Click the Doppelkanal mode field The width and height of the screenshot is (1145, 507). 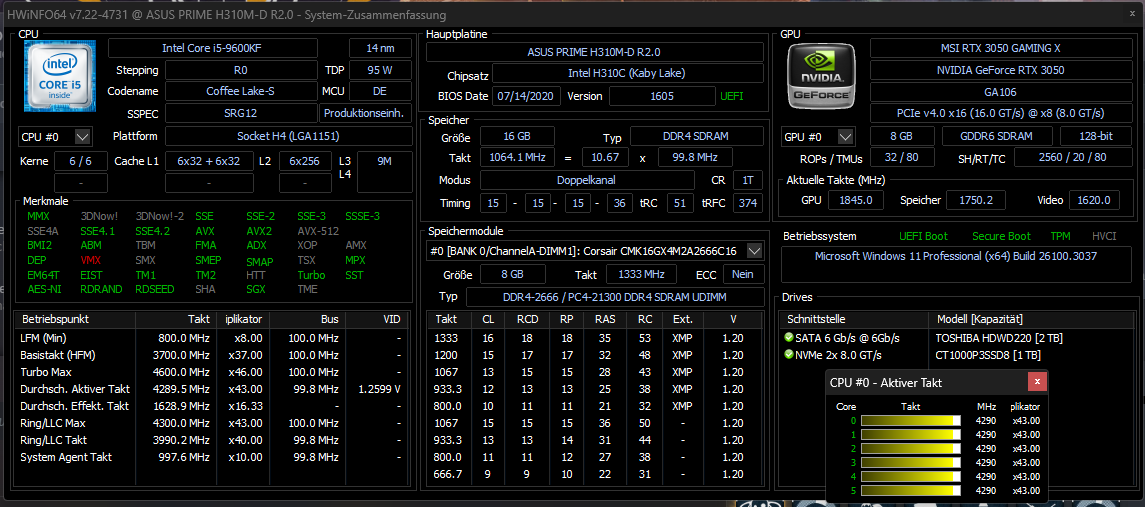coord(587,180)
